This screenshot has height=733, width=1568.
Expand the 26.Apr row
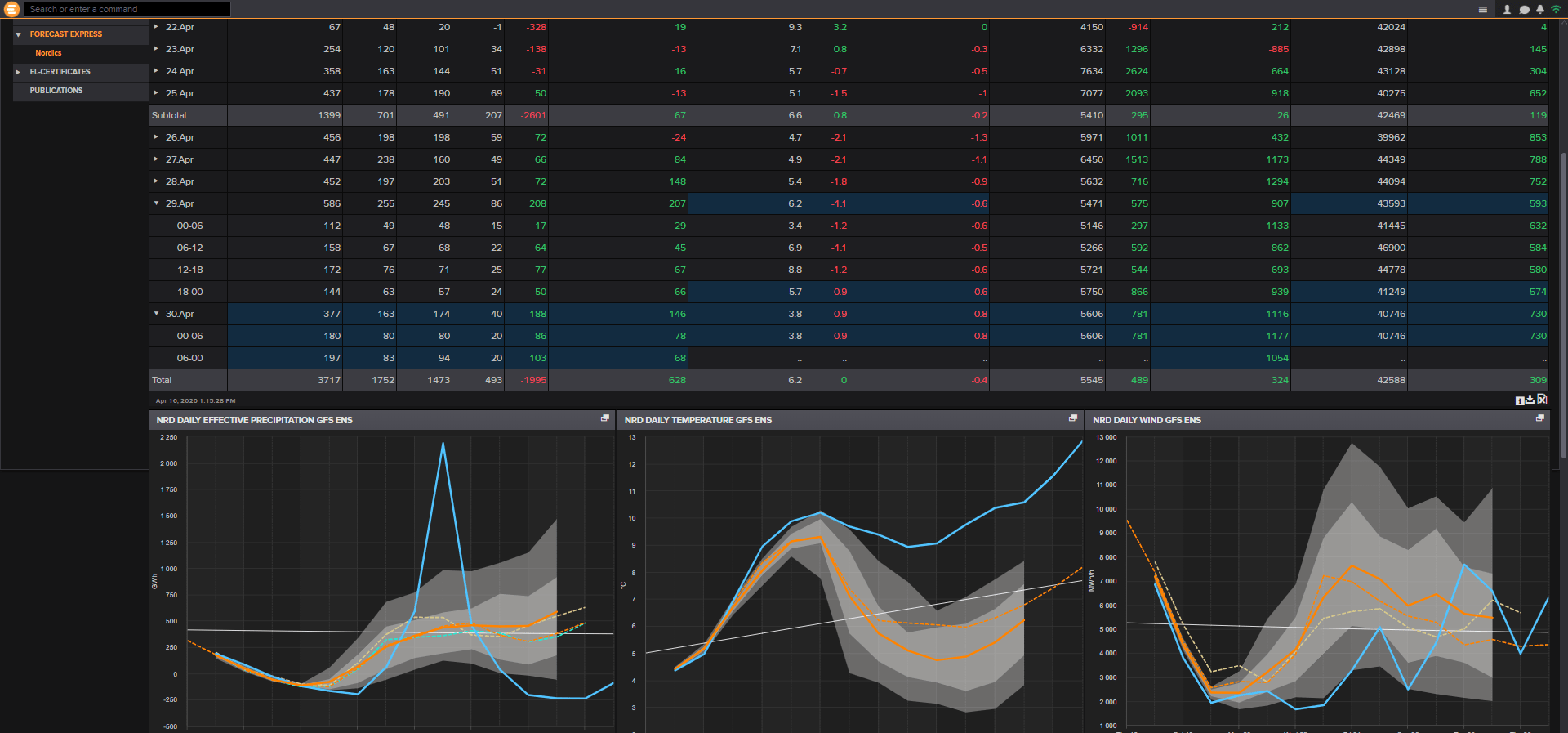pos(156,137)
